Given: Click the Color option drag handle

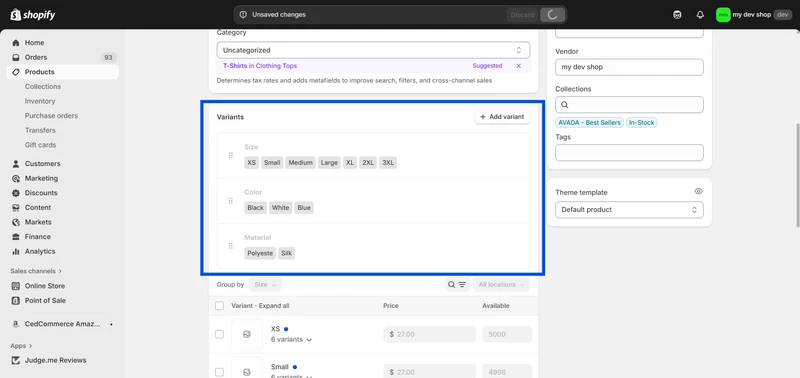Looking at the screenshot, I should tap(231, 200).
